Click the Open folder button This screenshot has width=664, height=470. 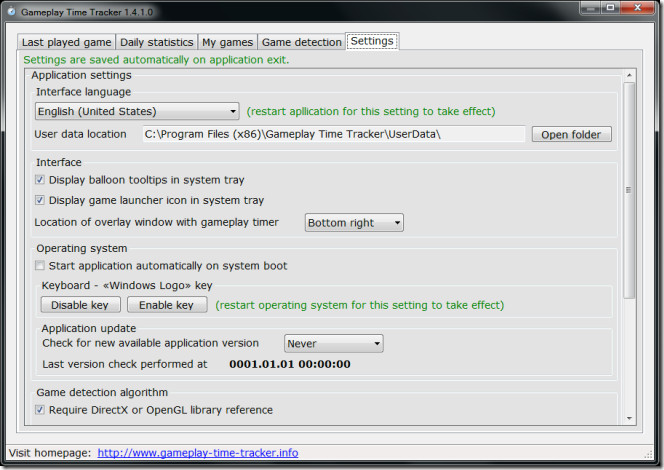(x=571, y=135)
